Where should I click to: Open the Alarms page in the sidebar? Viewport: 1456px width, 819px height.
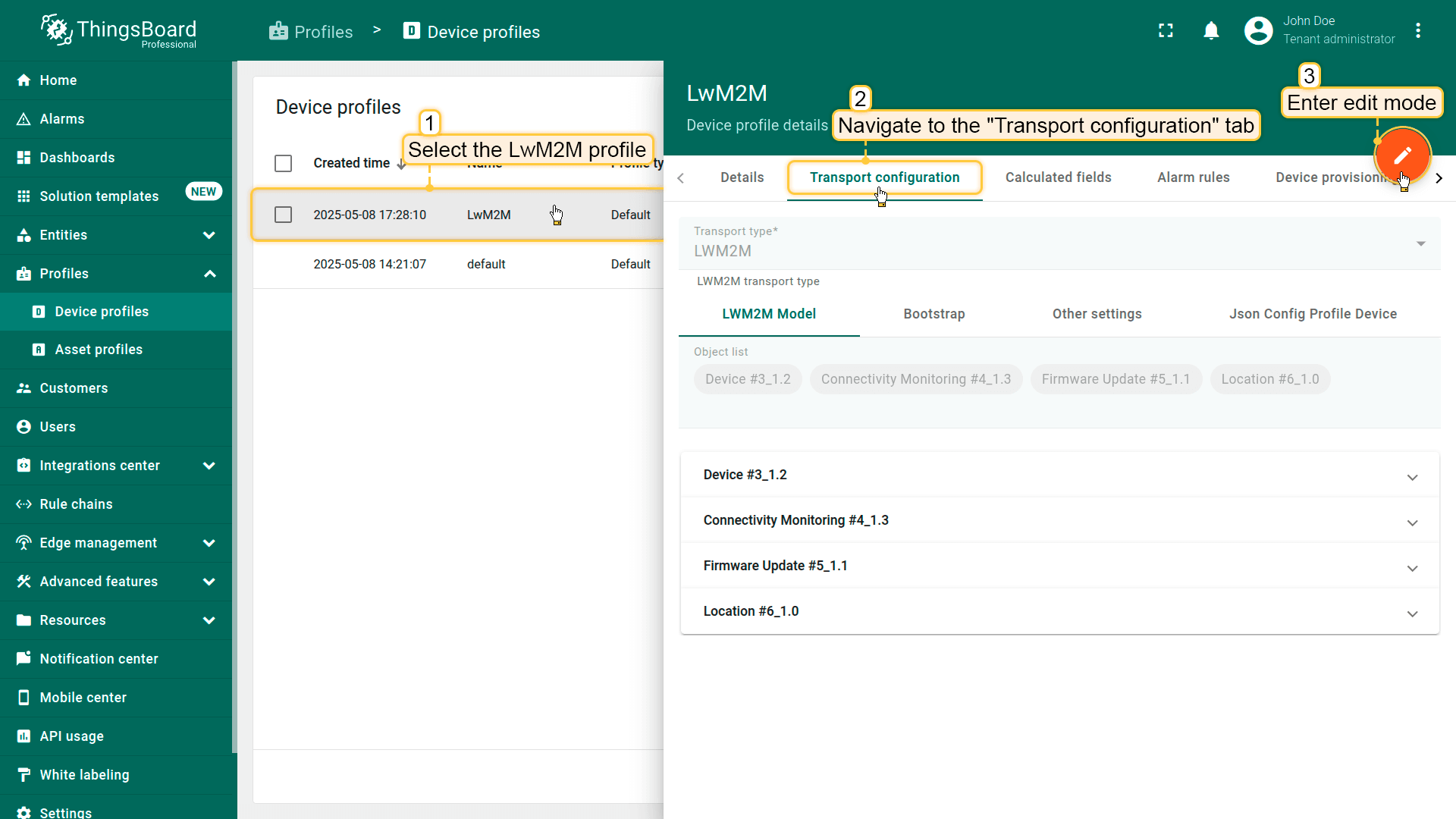(62, 119)
